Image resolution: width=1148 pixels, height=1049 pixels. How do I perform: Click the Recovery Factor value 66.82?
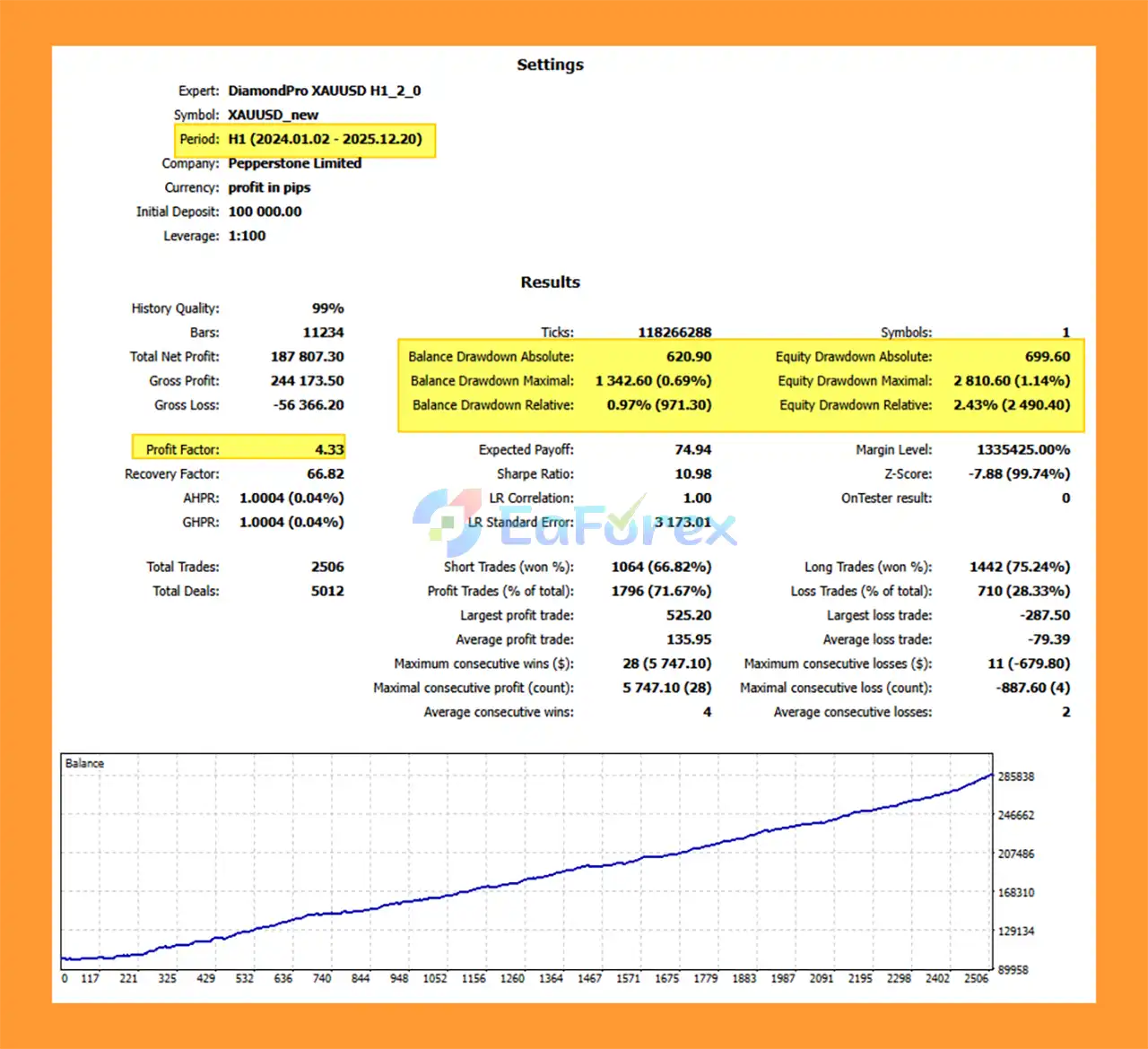pyautogui.click(x=325, y=473)
